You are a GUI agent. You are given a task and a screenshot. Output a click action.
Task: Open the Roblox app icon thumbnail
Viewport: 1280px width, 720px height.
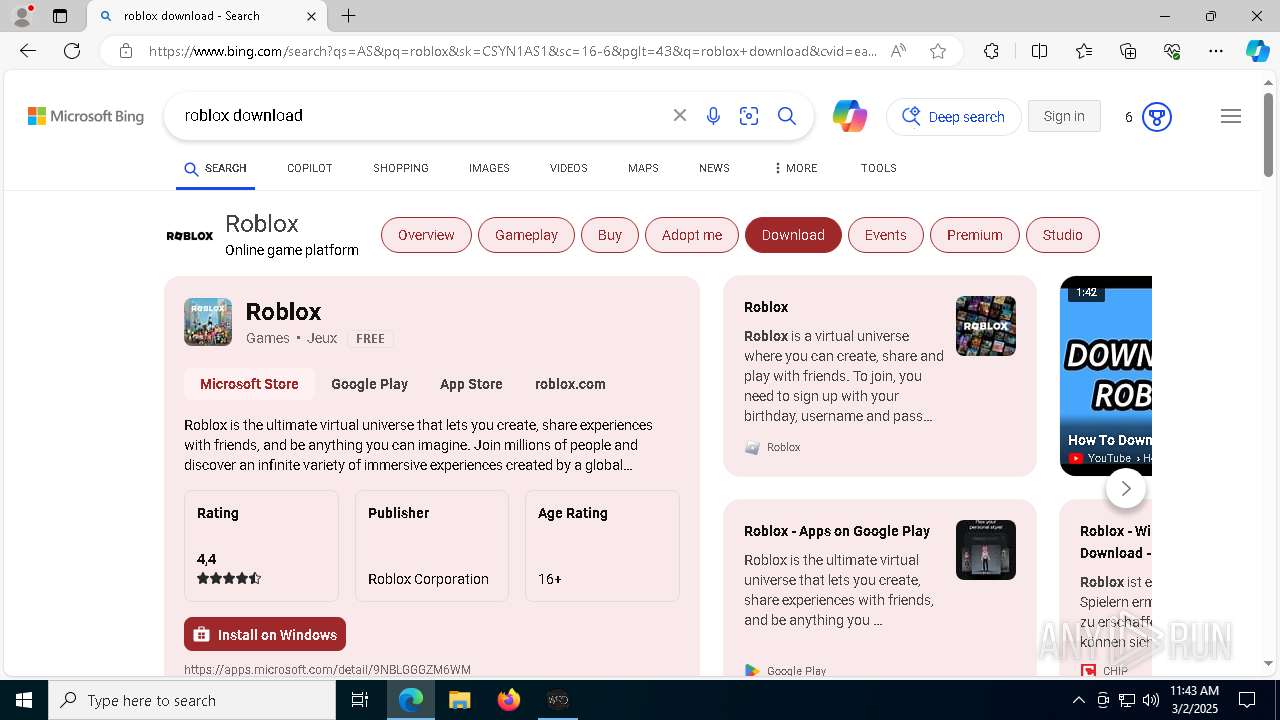[208, 322]
